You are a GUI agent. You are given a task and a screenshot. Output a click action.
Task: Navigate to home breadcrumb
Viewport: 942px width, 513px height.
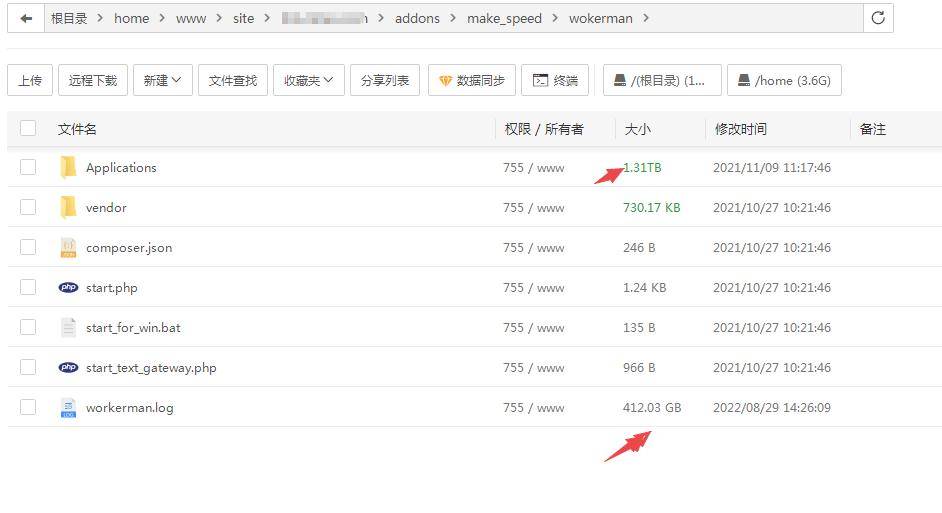(x=132, y=19)
